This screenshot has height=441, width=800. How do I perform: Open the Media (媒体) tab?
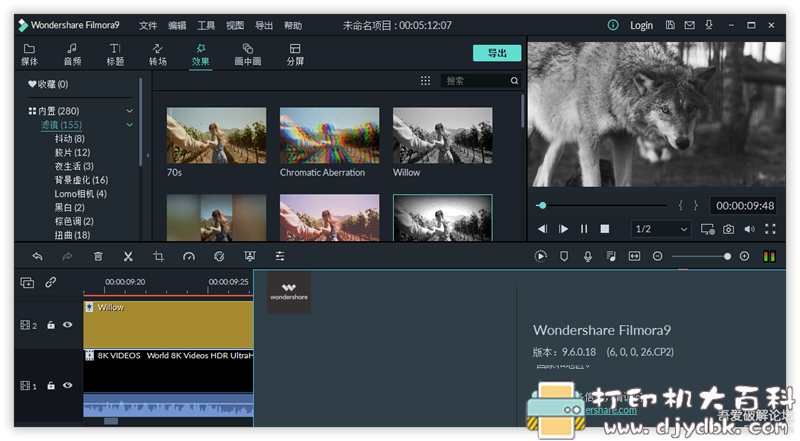click(x=29, y=55)
